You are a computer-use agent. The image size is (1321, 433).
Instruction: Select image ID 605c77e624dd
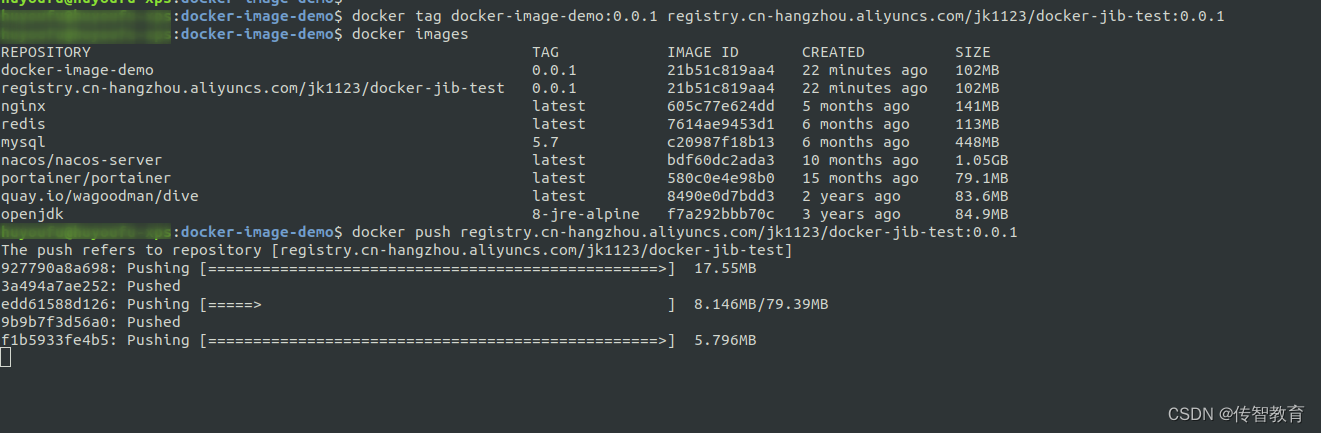tap(721, 106)
